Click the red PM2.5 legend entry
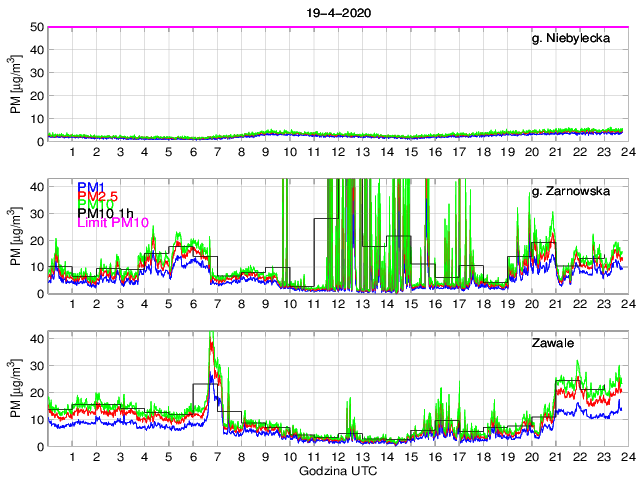The height and width of the screenshot is (480, 640). (99, 198)
